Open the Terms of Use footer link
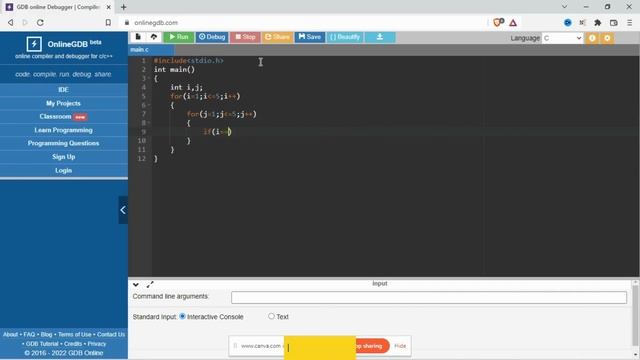The width and height of the screenshot is (640, 360). [75, 334]
